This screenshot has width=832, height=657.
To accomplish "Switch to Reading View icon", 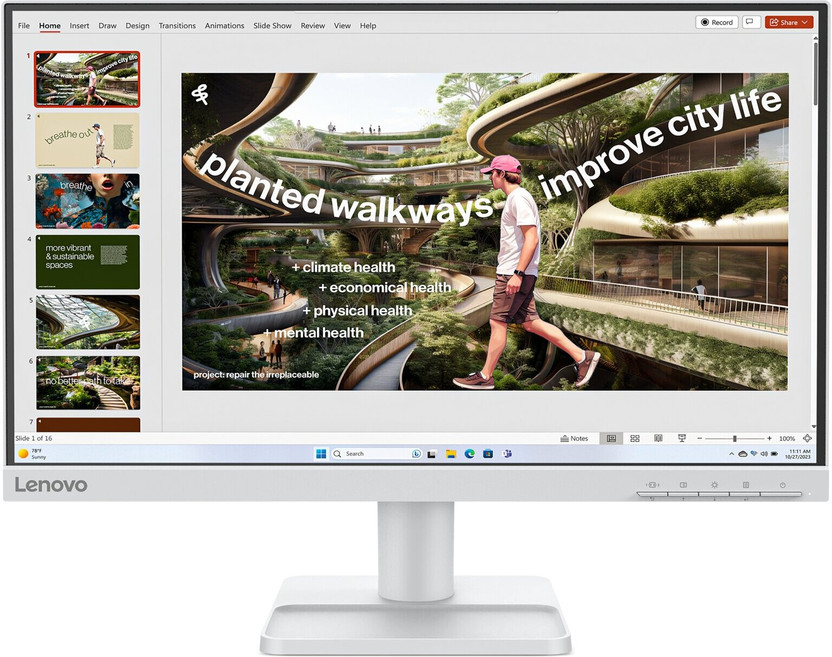I will point(658,438).
